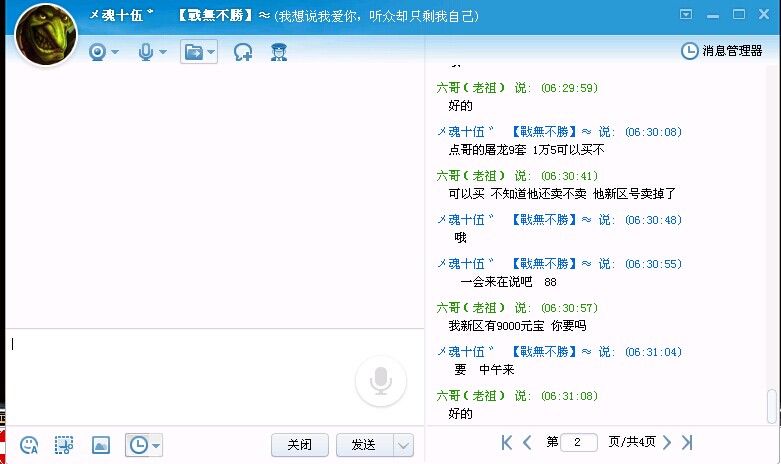The image size is (781, 464).
Task: Click the create discussion group icon
Action: [x=243, y=52]
